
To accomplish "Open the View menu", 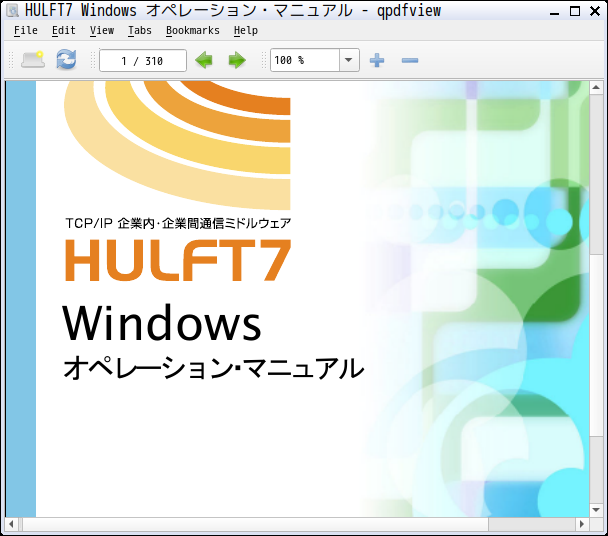I will coord(102,30).
